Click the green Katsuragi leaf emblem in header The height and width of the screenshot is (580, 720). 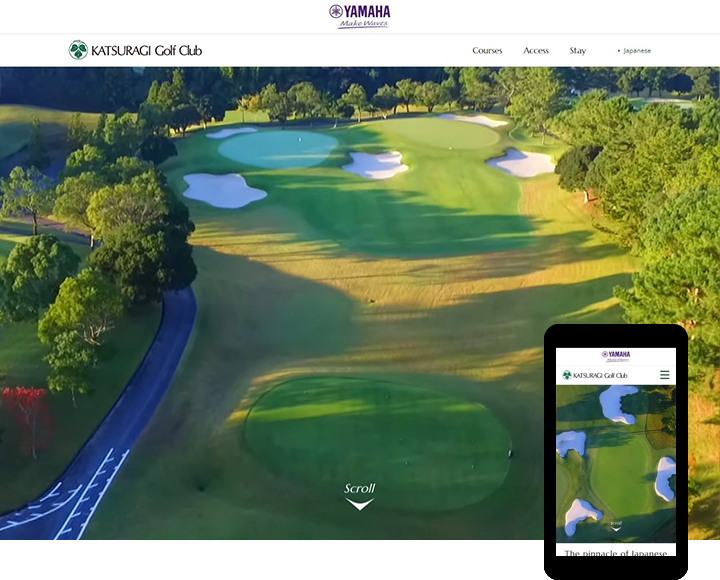coord(78,50)
